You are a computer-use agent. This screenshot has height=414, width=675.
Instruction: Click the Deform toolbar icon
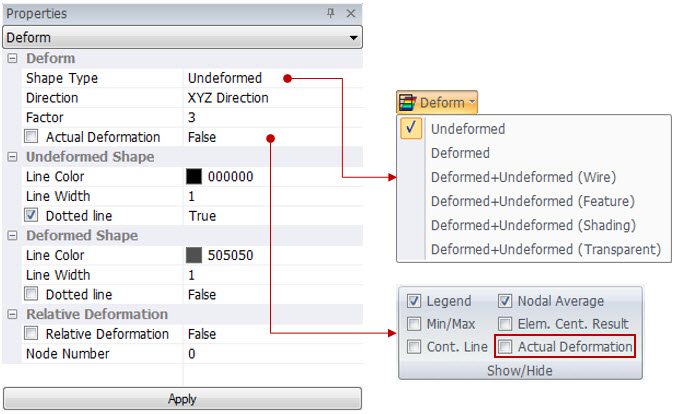pos(407,102)
